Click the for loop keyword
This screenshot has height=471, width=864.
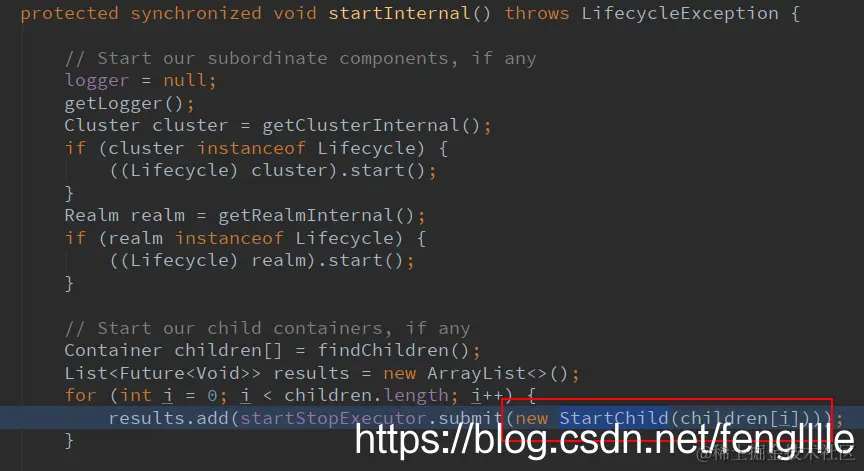80,396
